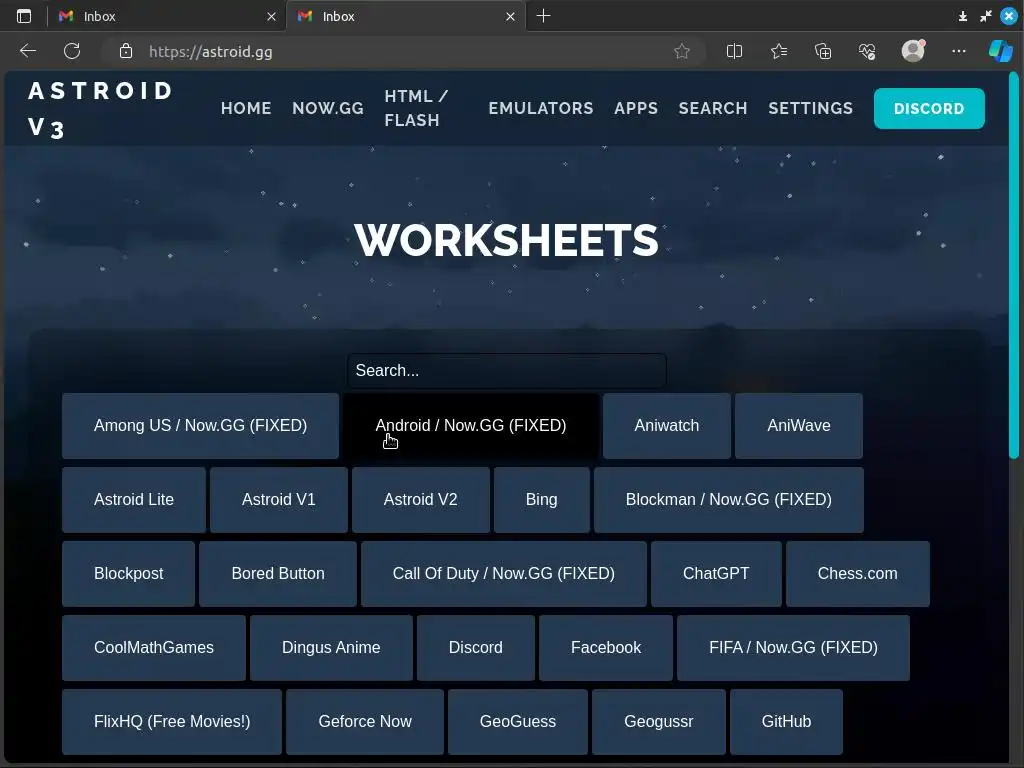
Task: Open the APPS nav item
Action: click(x=636, y=108)
